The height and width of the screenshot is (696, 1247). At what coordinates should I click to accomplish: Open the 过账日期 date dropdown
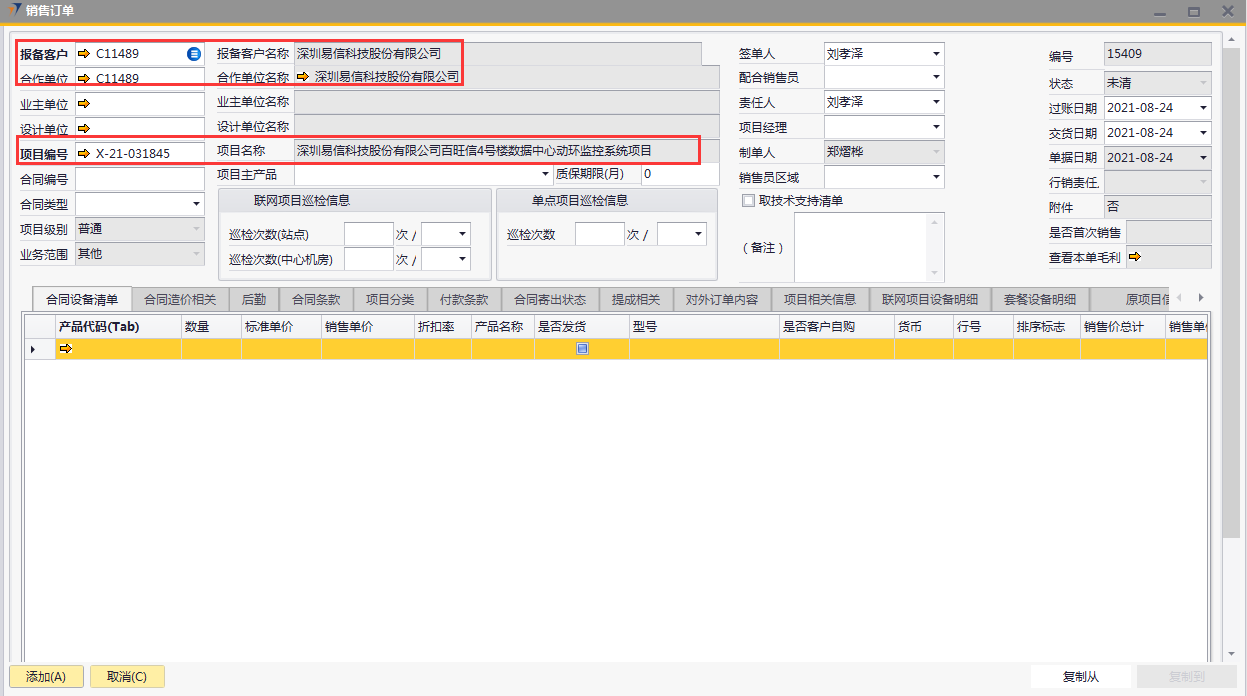(x=1202, y=108)
